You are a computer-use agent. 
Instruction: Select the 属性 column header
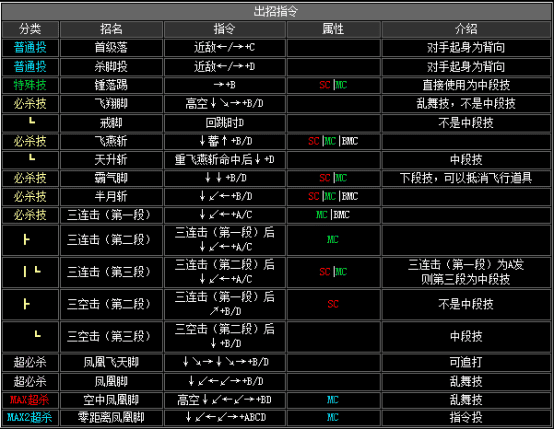[333, 29]
